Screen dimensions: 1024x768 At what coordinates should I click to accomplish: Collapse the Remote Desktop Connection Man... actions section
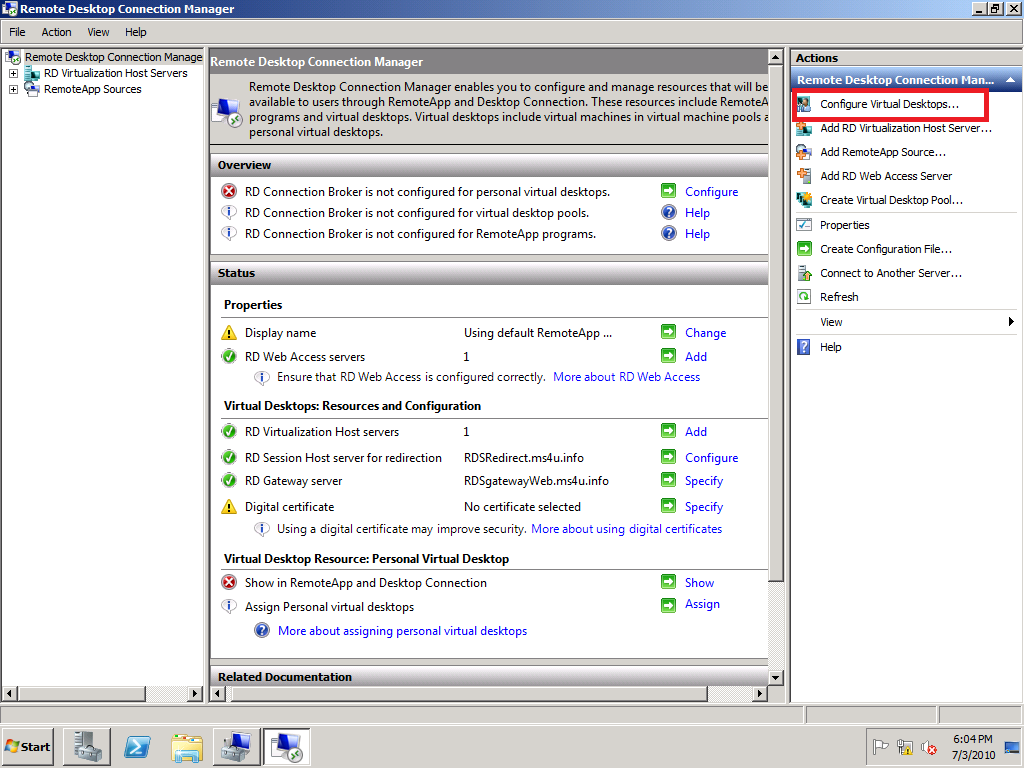click(1010, 80)
